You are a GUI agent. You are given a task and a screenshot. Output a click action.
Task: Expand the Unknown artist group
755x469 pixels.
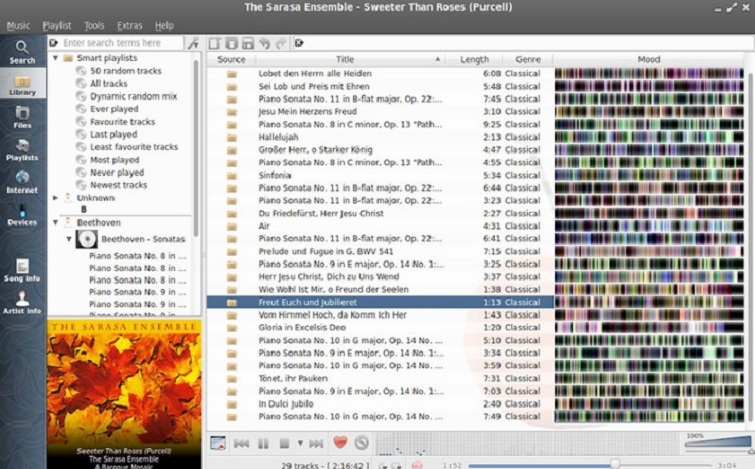click(55, 198)
